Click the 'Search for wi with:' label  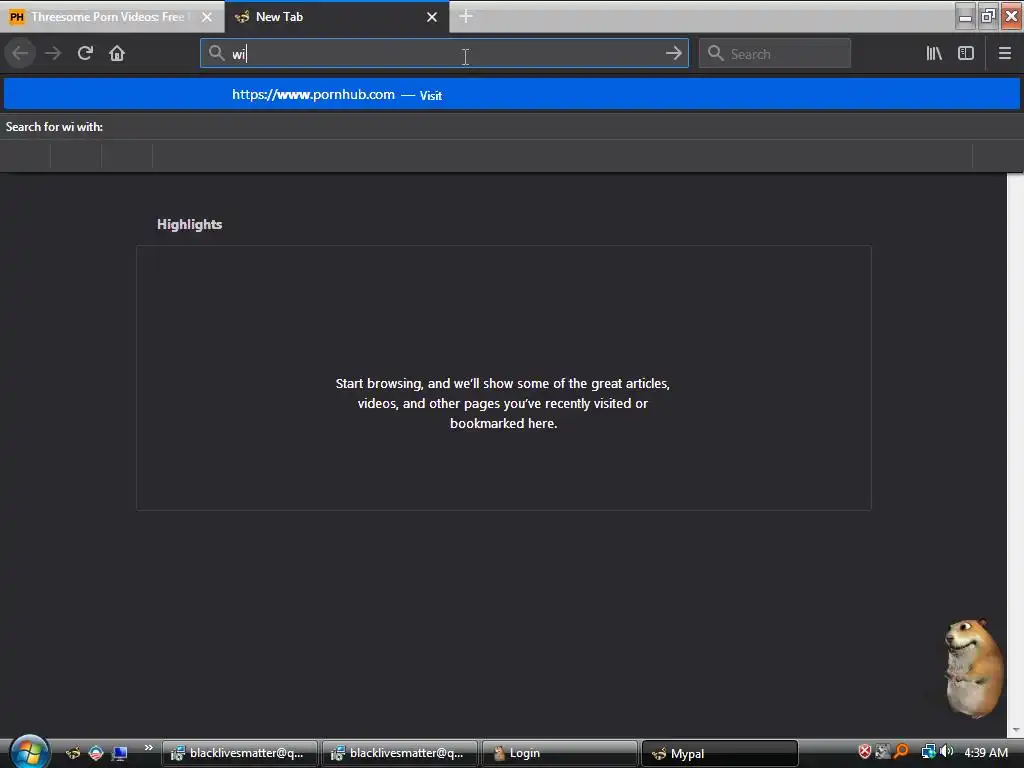coord(54,127)
